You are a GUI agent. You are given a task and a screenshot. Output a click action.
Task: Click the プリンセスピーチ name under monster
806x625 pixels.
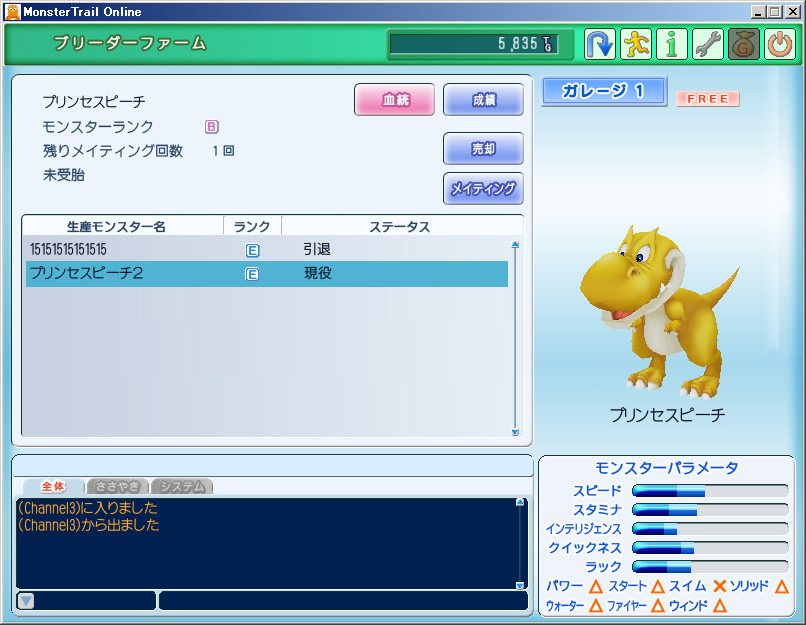click(667, 414)
